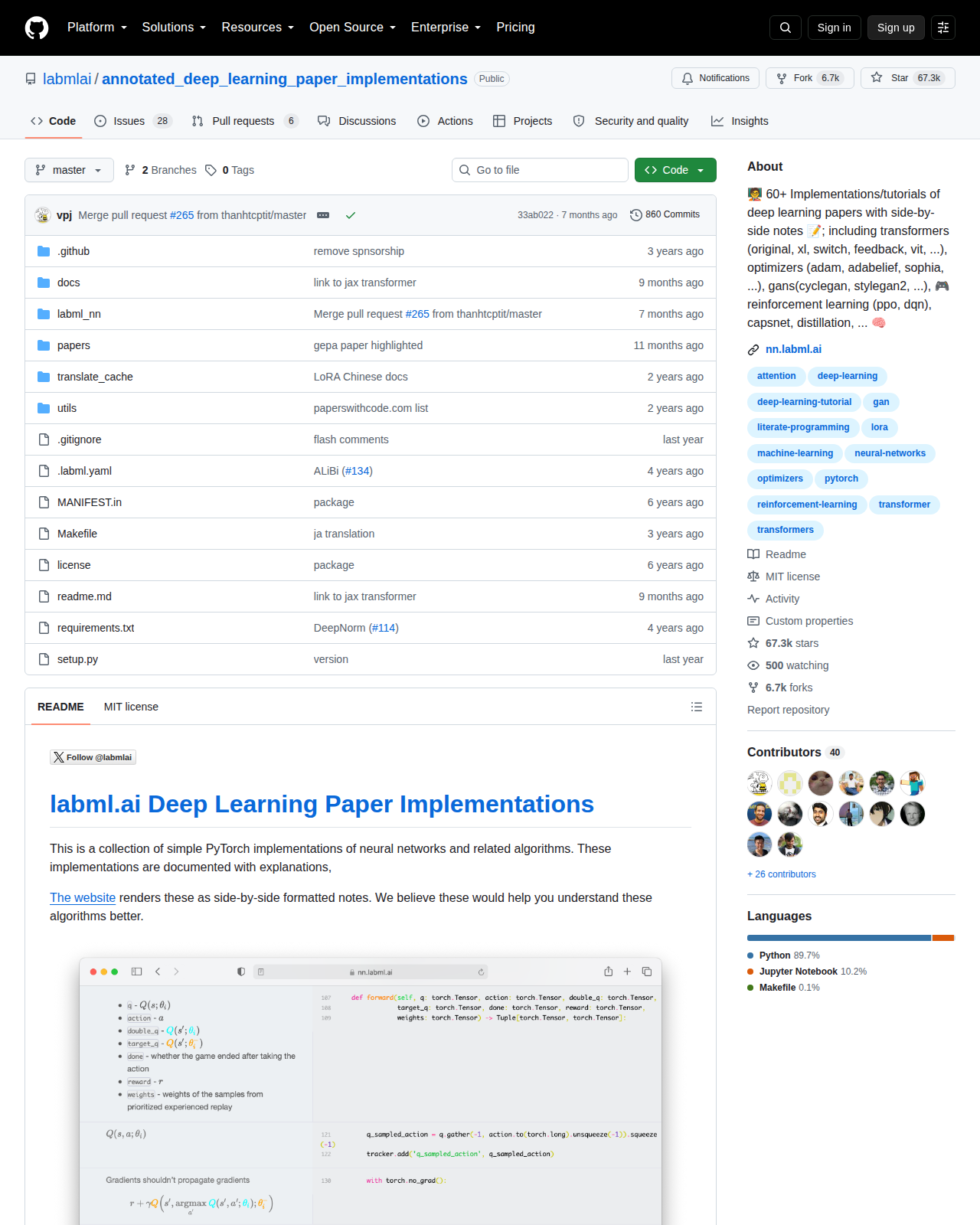Click the reinforcement-learning topic tag
The width and height of the screenshot is (980, 1225).
click(x=807, y=505)
